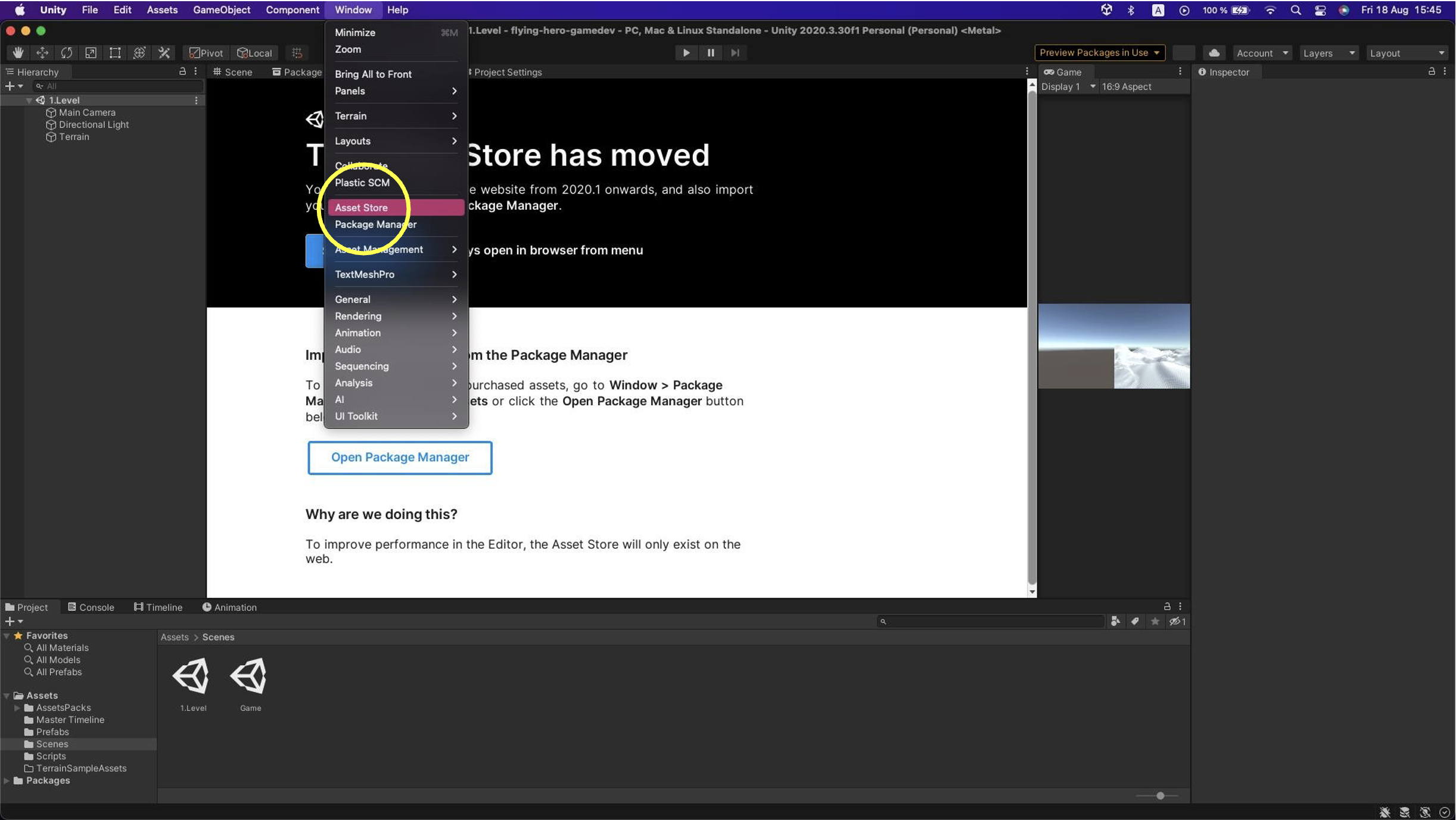The width and height of the screenshot is (1456, 820).
Task: Open Hierarchy add object plus dropdown
Action: click(14, 86)
